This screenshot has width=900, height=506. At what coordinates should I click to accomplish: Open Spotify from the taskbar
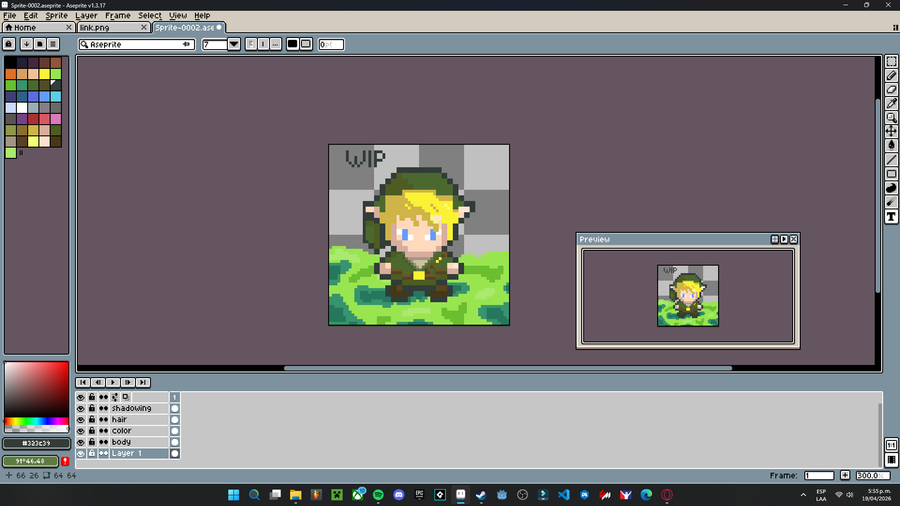pyautogui.click(x=378, y=495)
